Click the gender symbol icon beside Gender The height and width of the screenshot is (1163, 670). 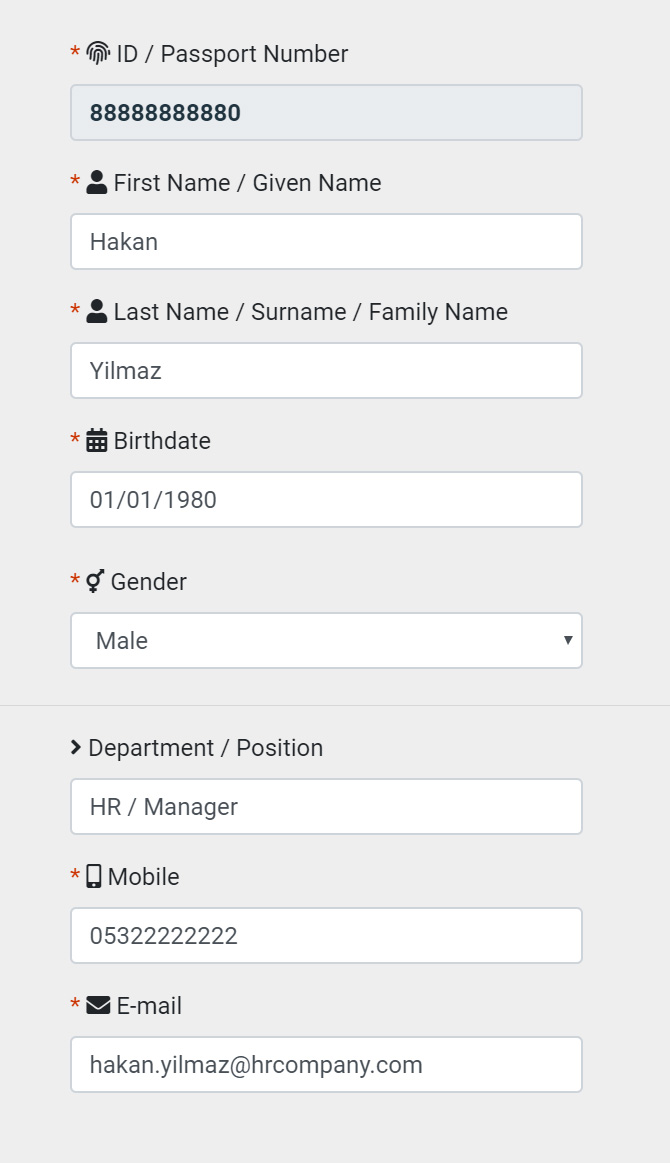pos(95,582)
